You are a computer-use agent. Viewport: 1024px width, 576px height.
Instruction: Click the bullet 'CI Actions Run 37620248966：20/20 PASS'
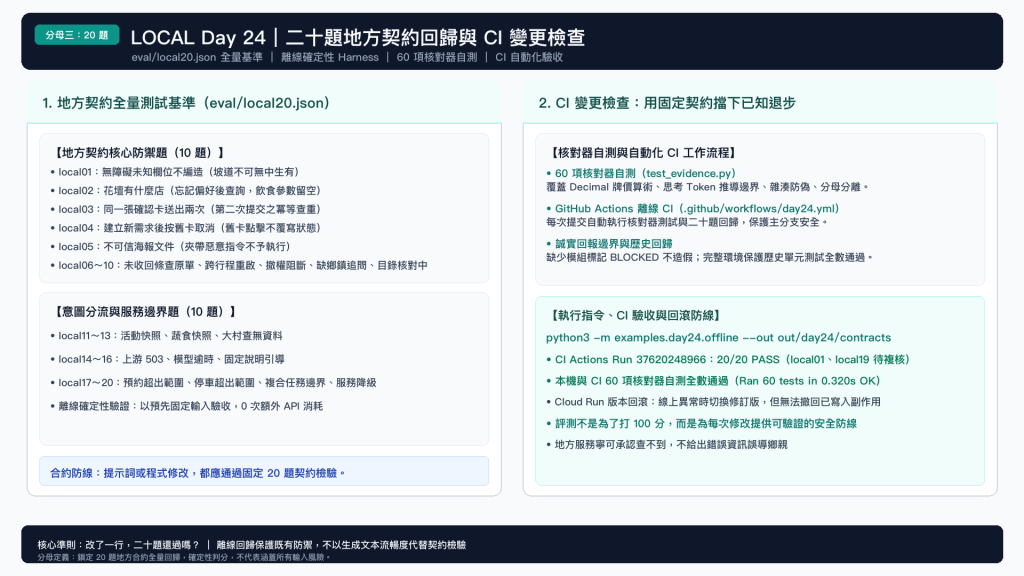[728, 360]
